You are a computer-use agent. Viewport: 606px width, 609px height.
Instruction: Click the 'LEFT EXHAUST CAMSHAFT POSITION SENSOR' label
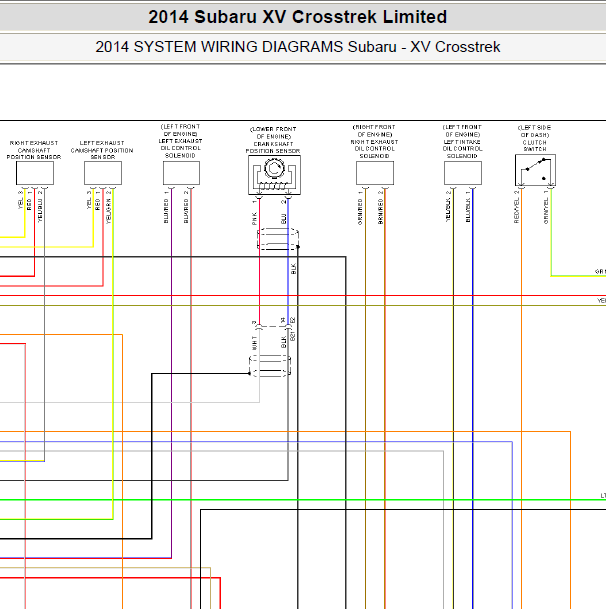102,150
